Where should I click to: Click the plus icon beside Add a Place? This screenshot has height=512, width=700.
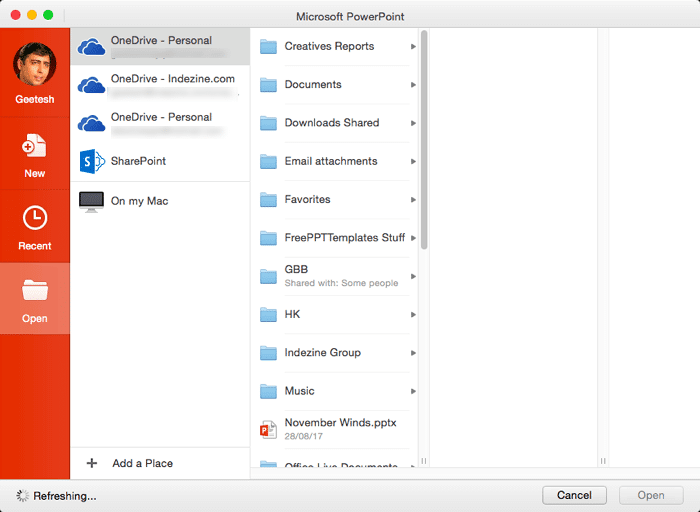(93, 463)
